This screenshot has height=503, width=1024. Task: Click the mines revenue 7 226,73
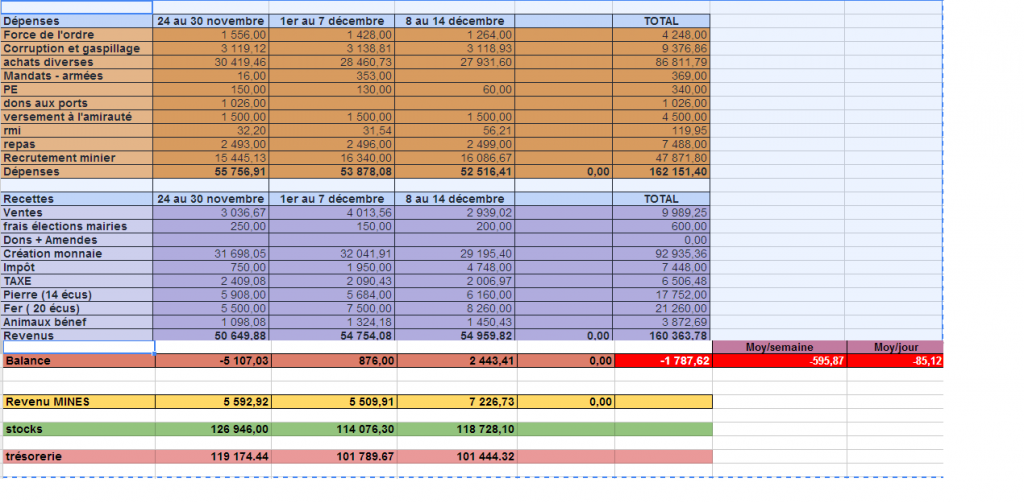457,402
